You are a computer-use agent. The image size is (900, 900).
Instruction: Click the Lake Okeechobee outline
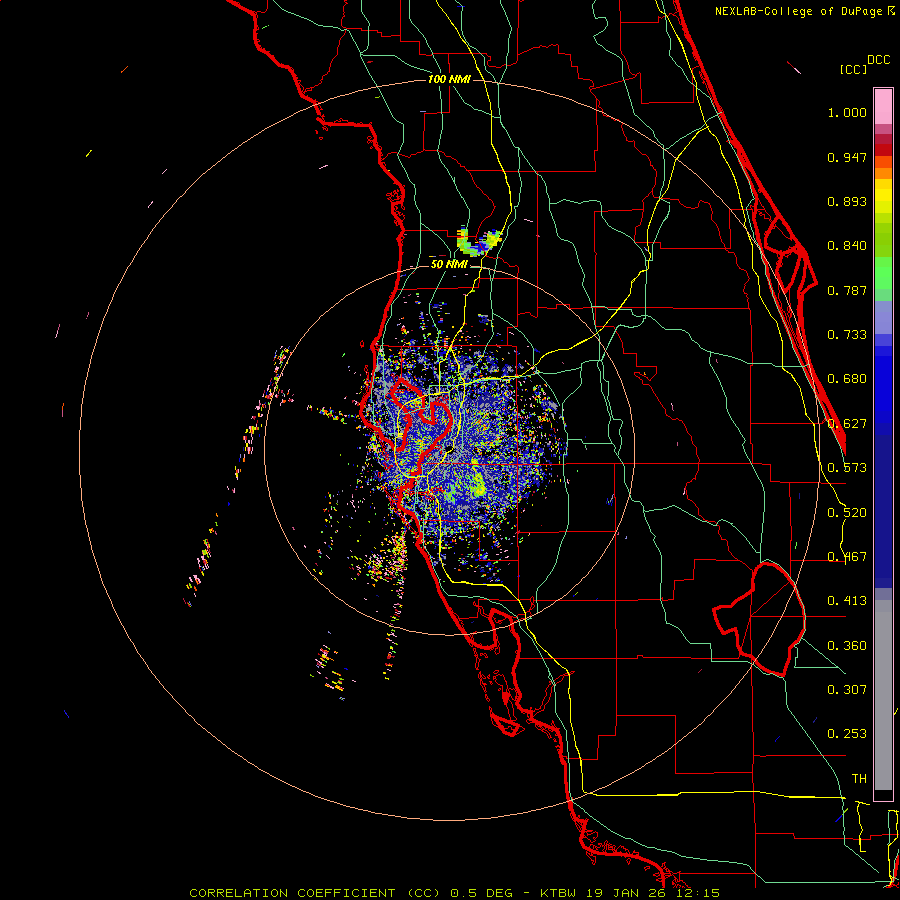760,619
